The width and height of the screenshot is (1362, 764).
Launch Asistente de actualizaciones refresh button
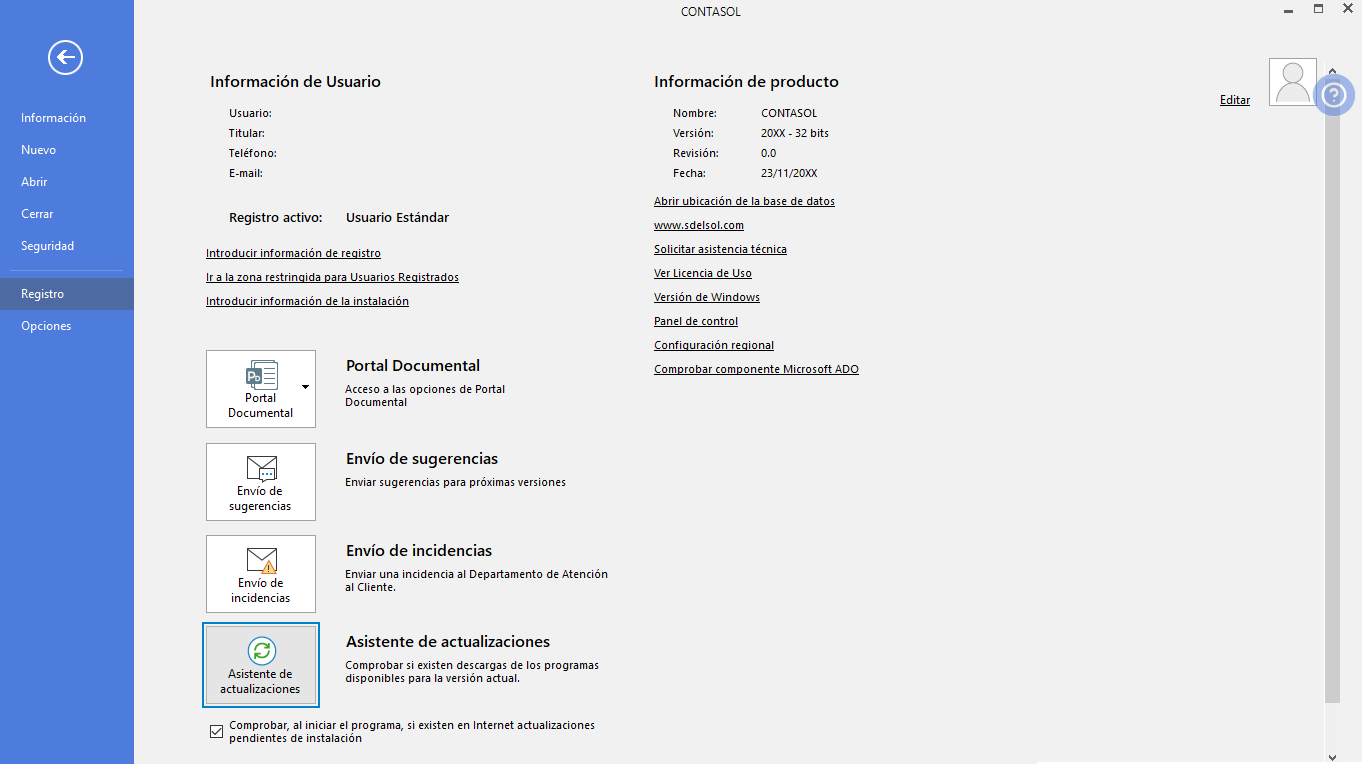pos(261,665)
